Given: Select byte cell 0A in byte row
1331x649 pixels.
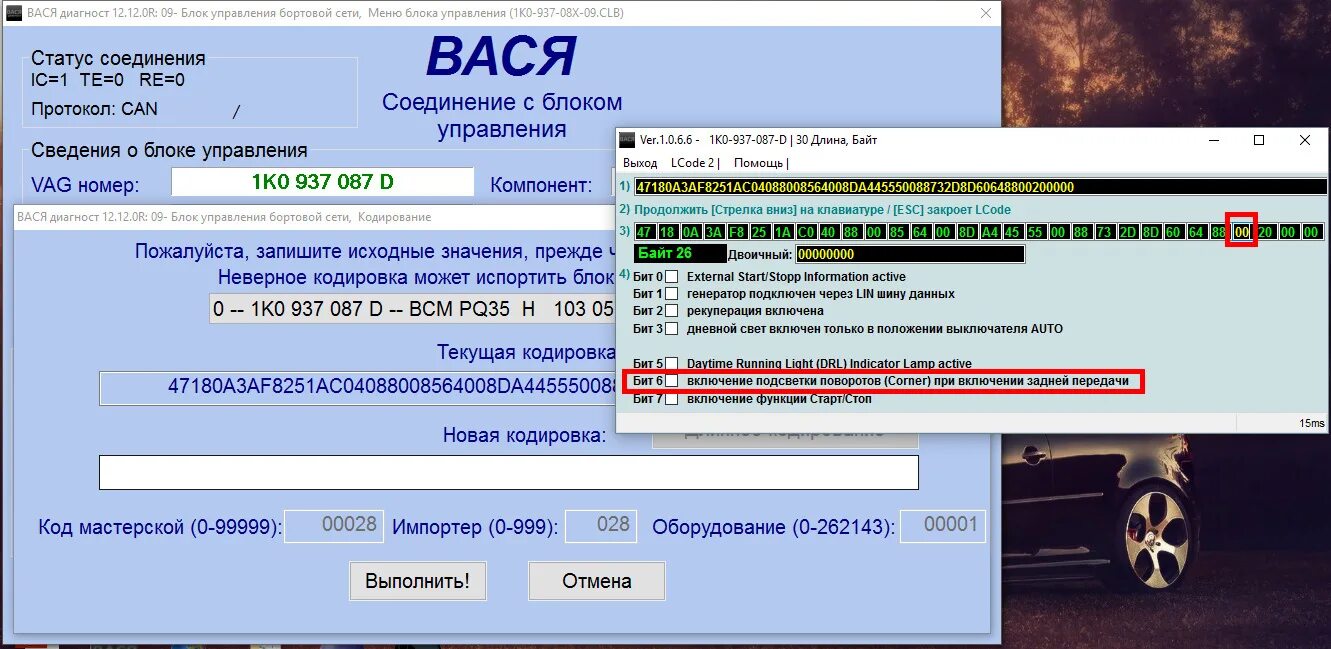Looking at the screenshot, I should pos(691,232).
